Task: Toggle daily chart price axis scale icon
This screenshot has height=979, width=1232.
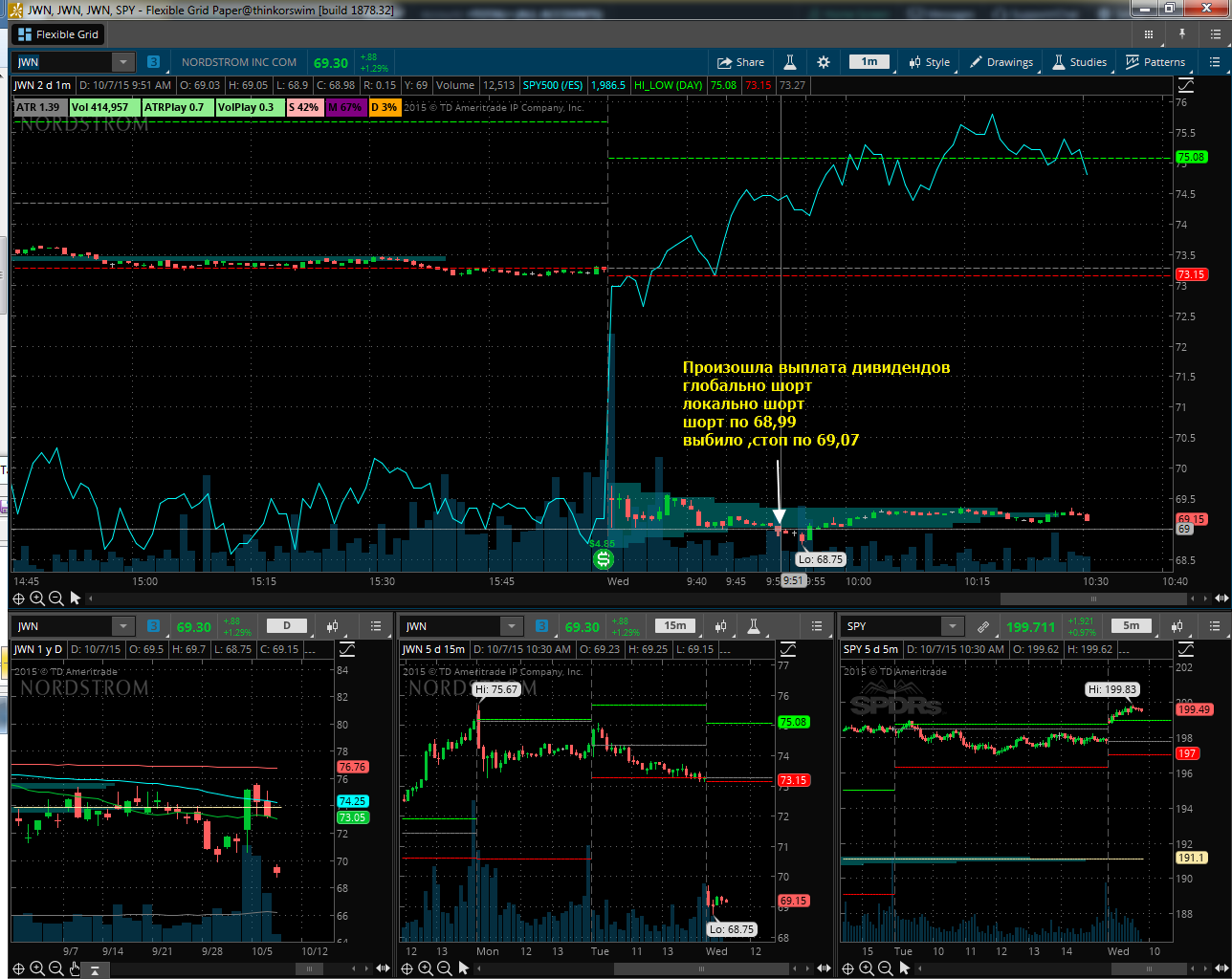Action: [x=347, y=649]
